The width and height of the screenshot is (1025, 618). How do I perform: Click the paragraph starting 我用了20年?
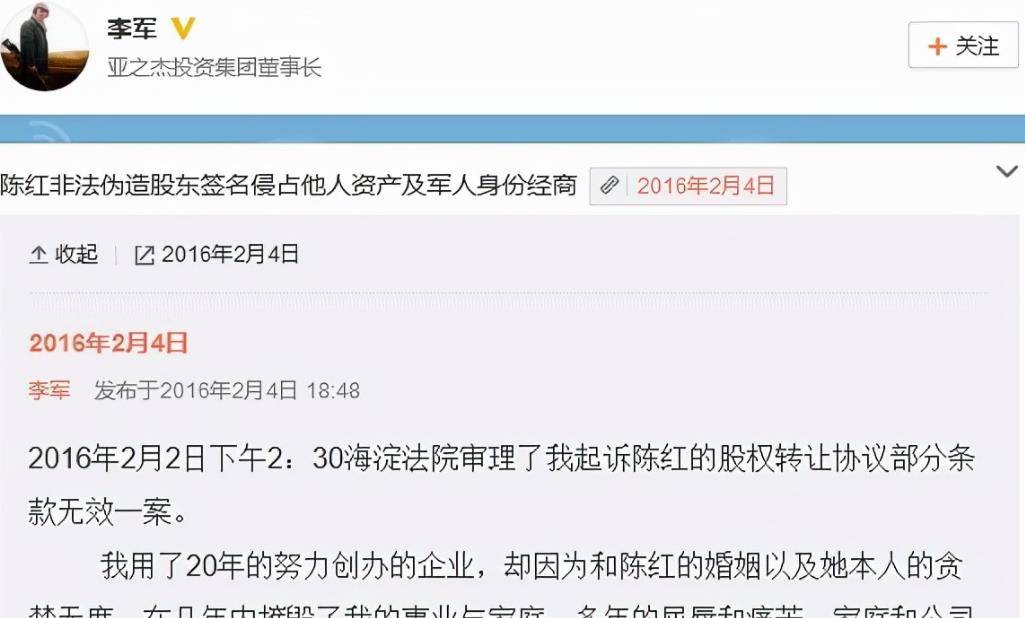coord(501,585)
